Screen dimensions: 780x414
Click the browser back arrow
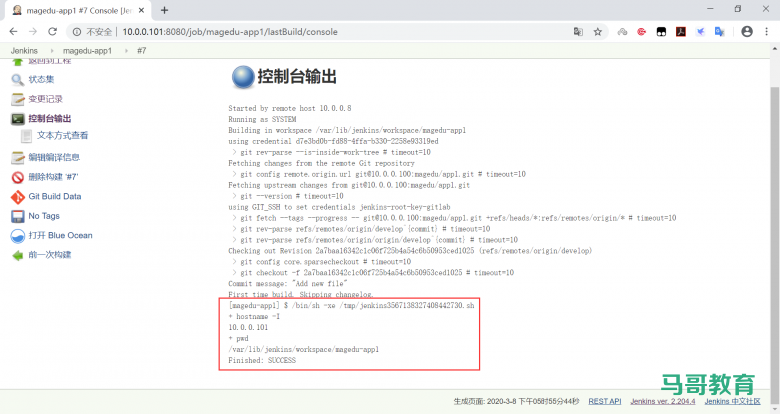13,31
